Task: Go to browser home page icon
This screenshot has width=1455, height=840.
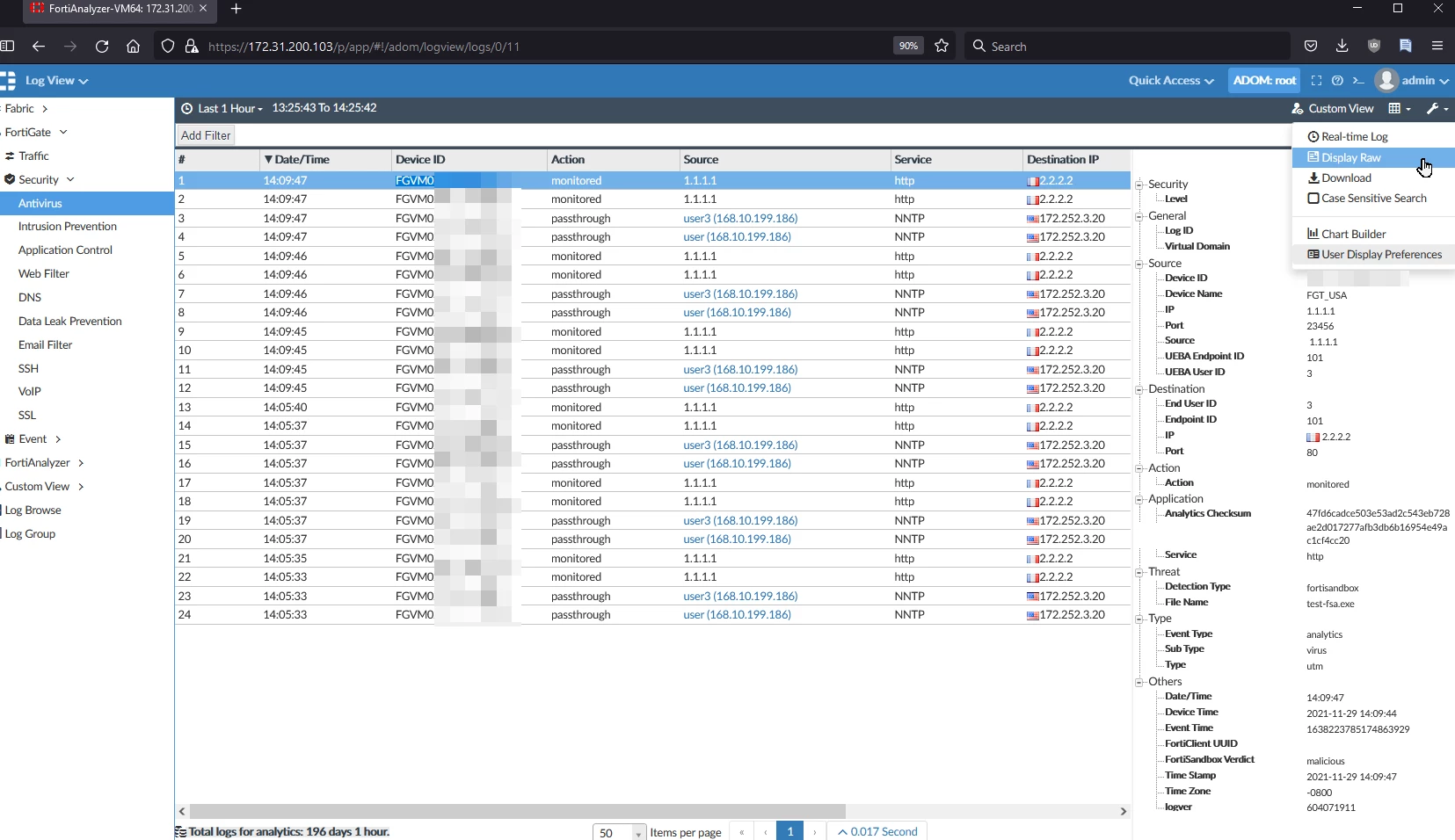Action: tap(133, 47)
